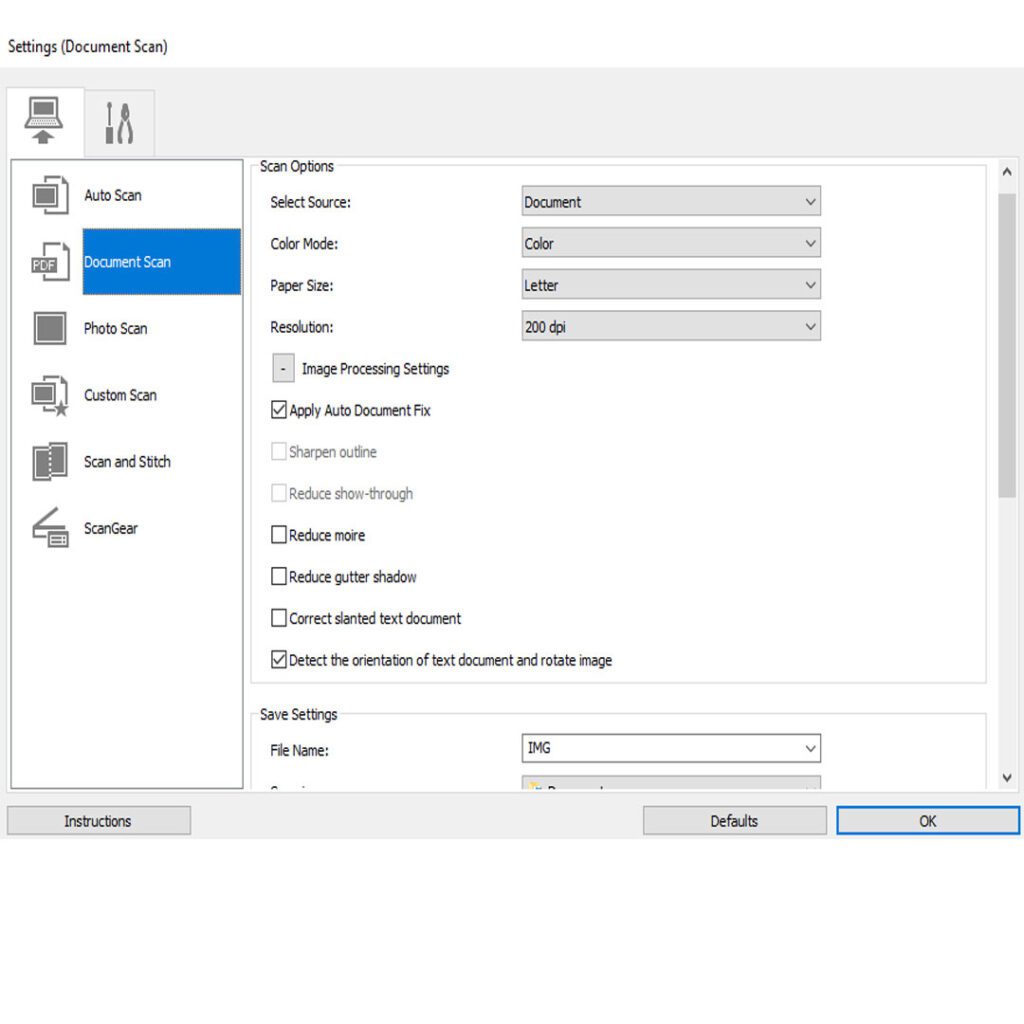Click the File Name input field
This screenshot has height=1024, width=1024.
coord(660,748)
